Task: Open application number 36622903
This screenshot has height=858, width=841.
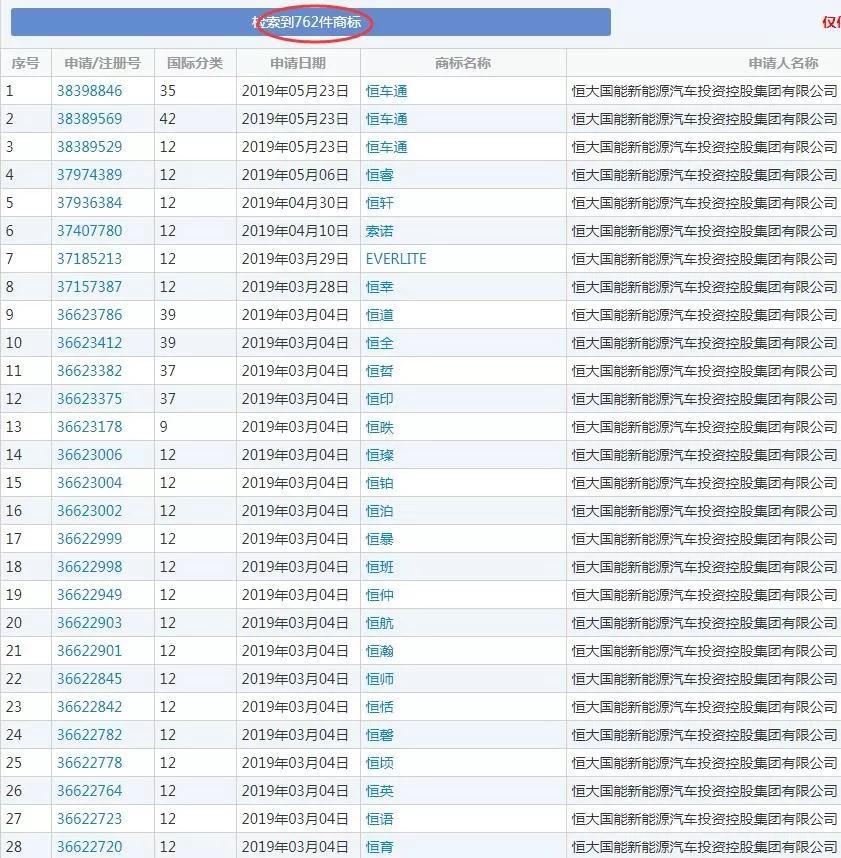Action: point(89,622)
